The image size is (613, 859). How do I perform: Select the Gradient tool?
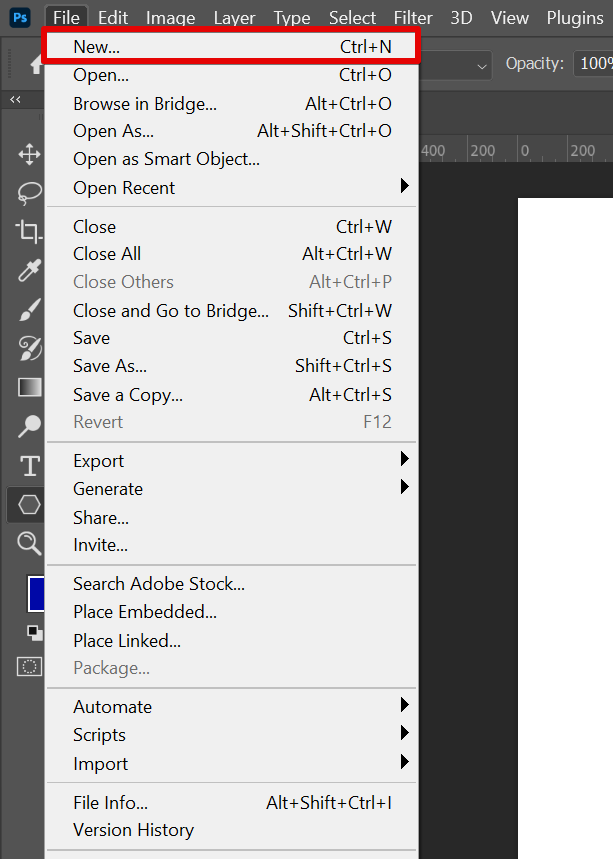point(29,387)
